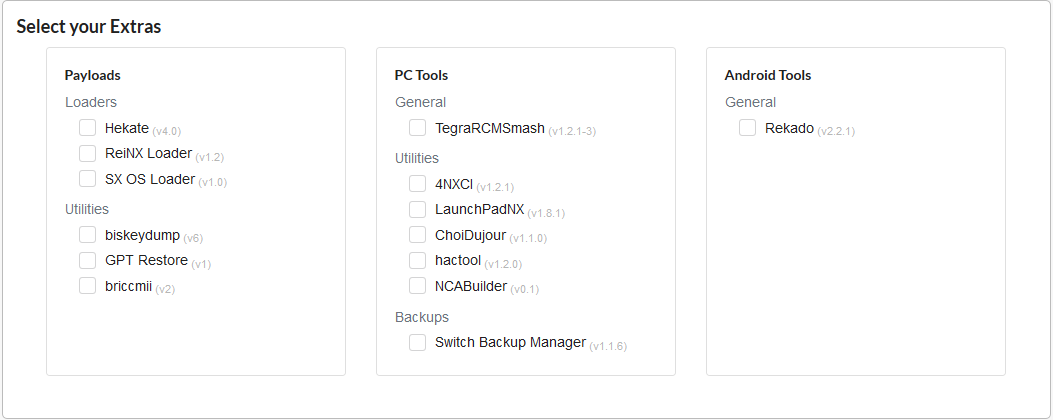This screenshot has width=1053, height=420.
Task: Select the ChoiDujour checkbox
Action: [x=418, y=235]
